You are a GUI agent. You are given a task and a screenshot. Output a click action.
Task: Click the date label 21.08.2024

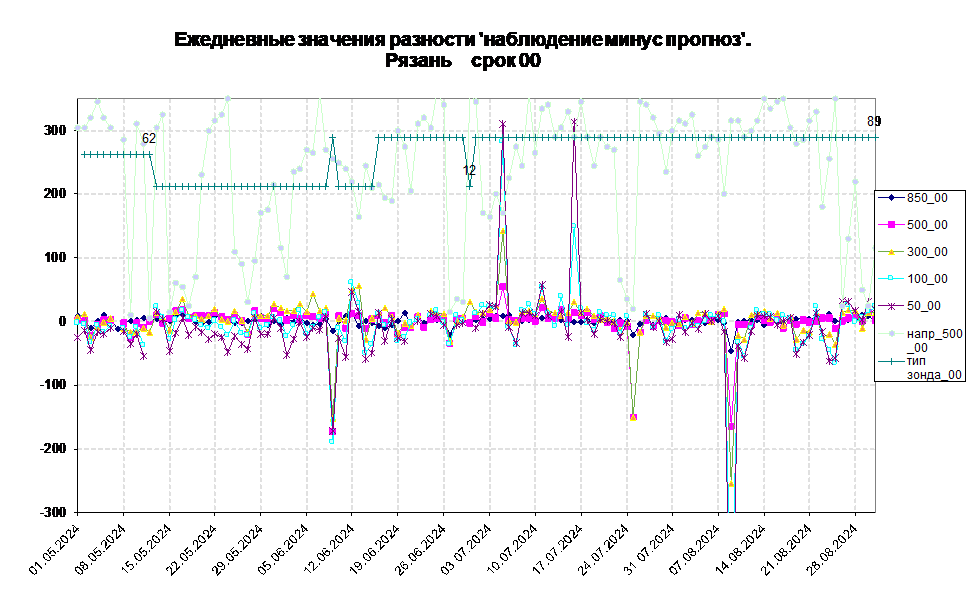pos(787,550)
